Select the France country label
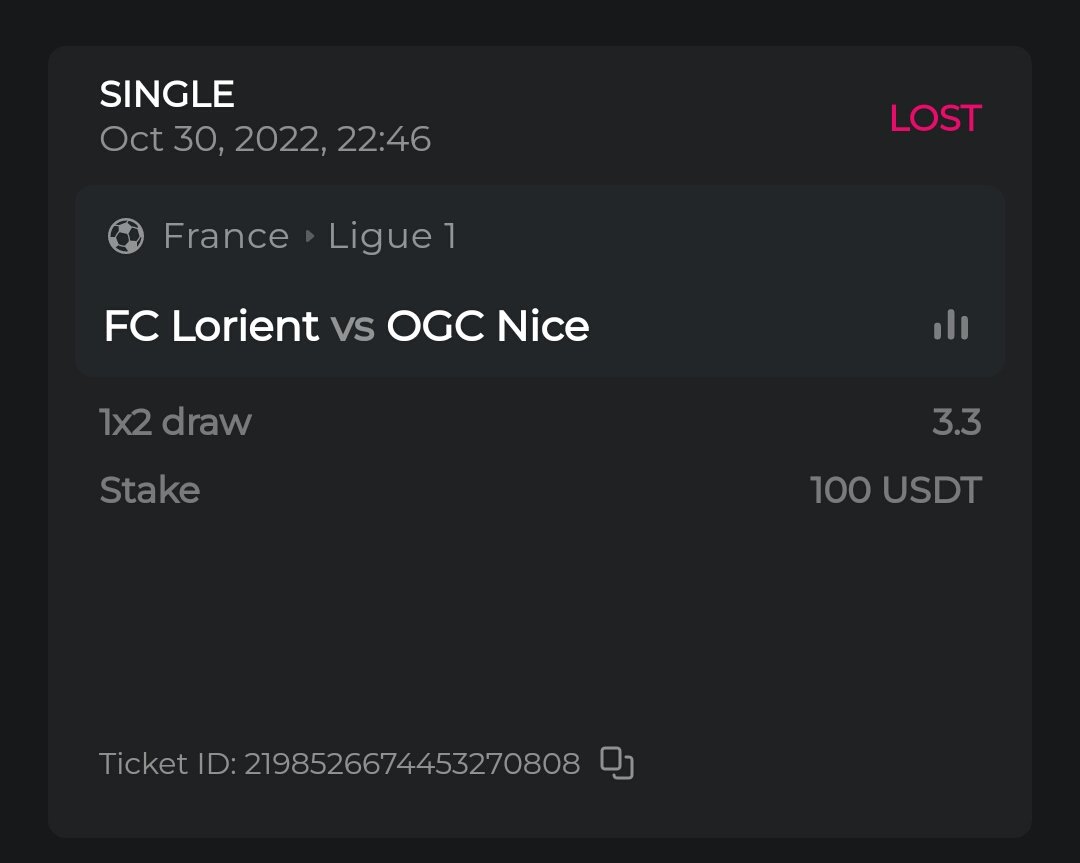The image size is (1080, 863). click(226, 237)
